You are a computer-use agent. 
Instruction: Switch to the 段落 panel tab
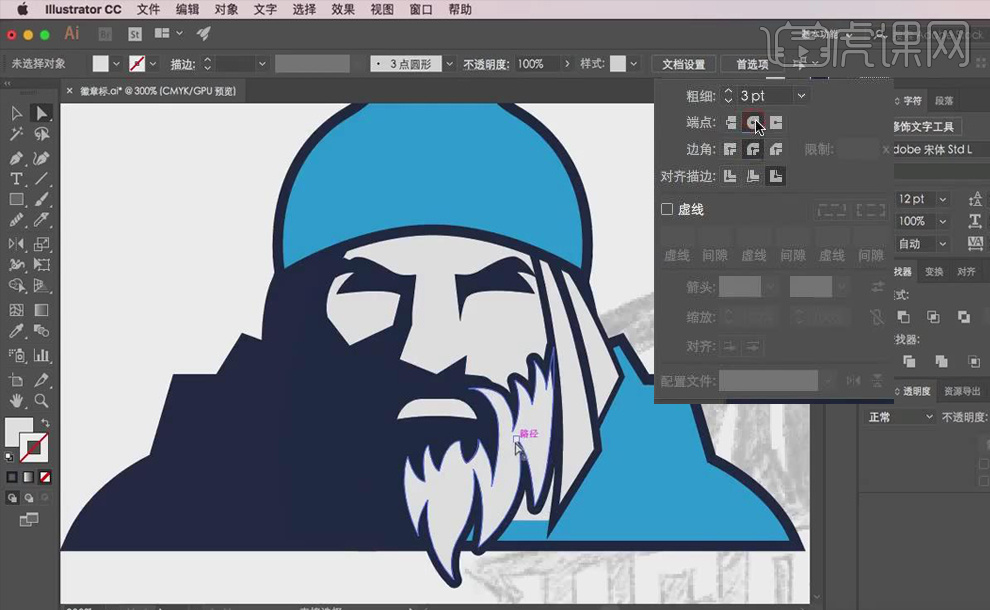click(944, 101)
